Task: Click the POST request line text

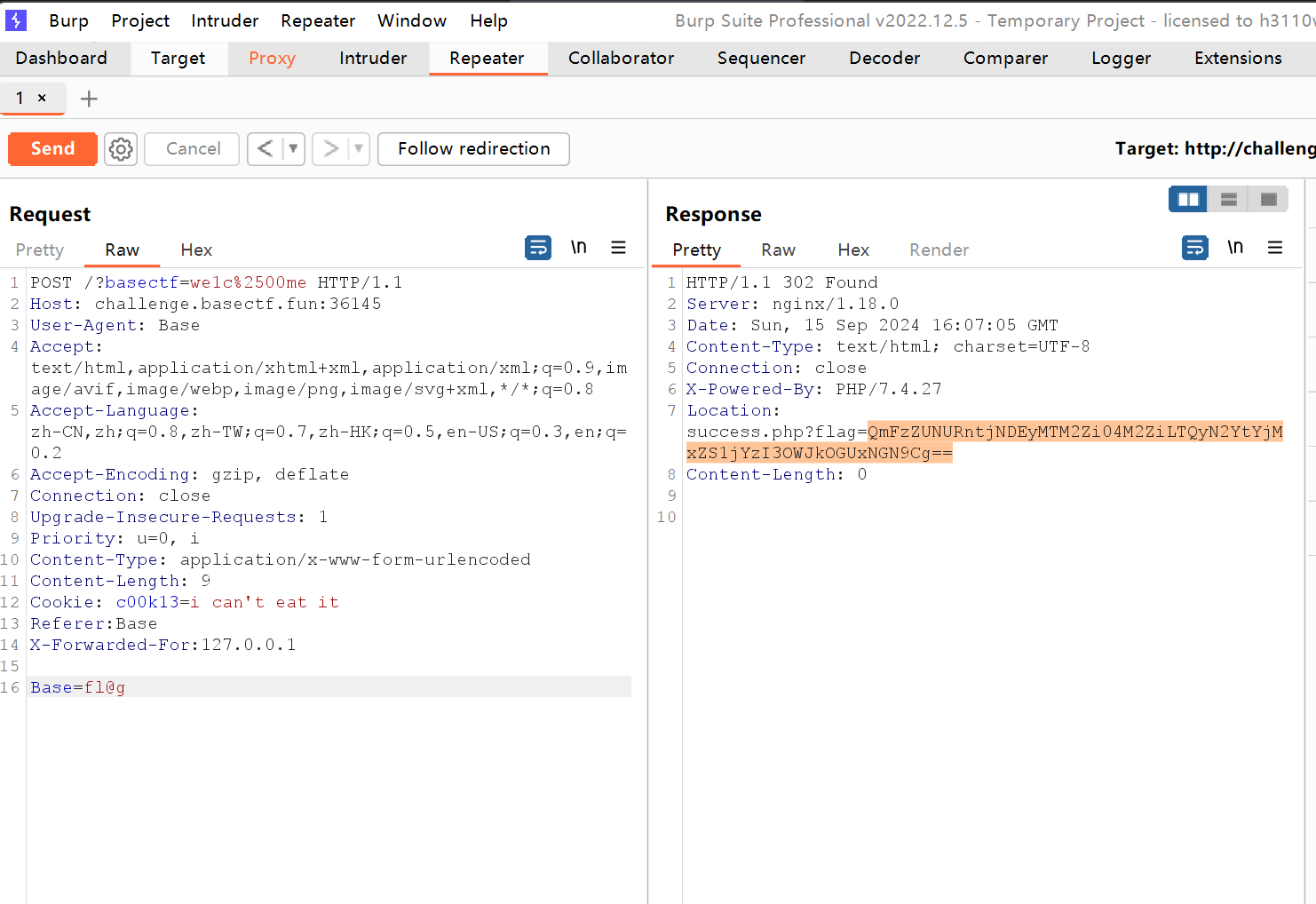Action: pyautogui.click(x=217, y=282)
